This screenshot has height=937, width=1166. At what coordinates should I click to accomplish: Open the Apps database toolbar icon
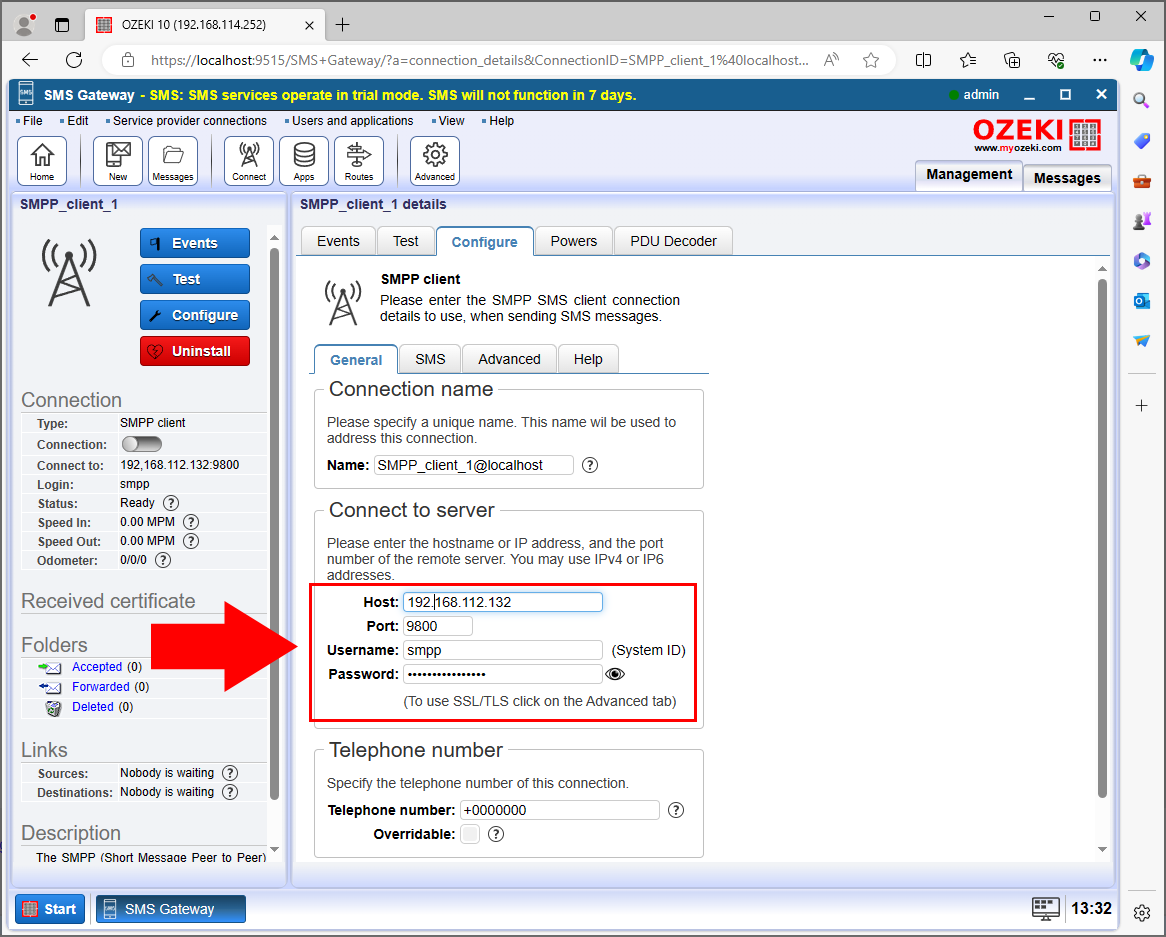(303, 161)
